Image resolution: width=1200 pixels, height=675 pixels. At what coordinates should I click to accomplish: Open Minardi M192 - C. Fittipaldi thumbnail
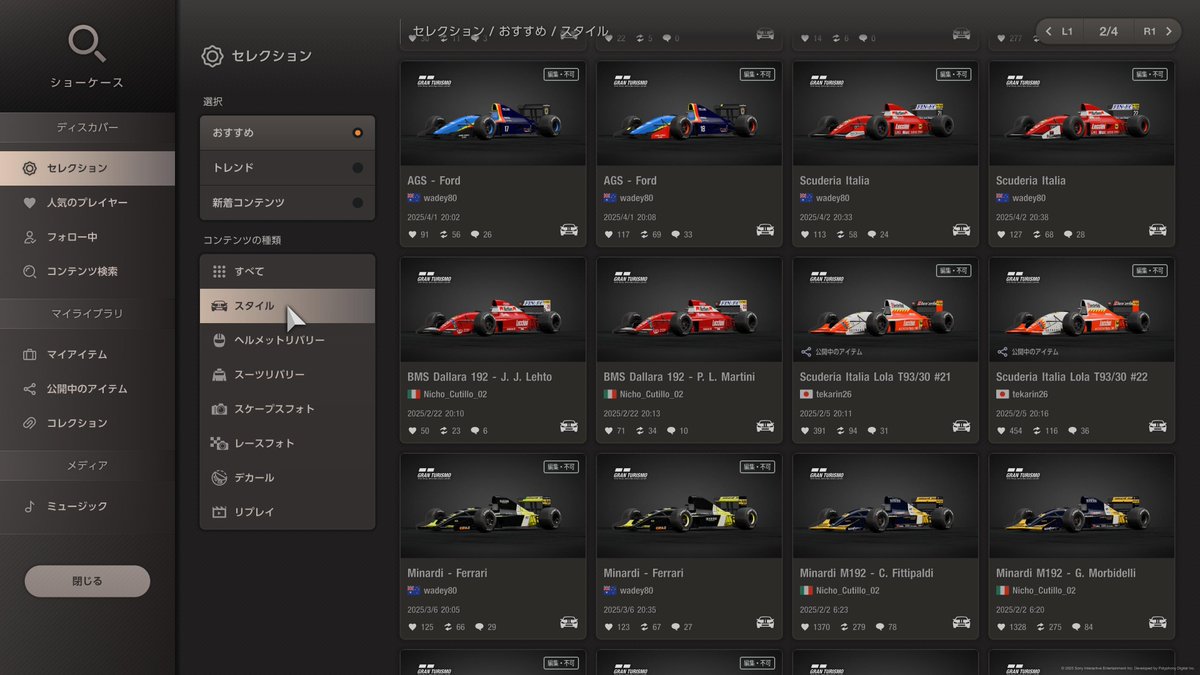point(885,506)
